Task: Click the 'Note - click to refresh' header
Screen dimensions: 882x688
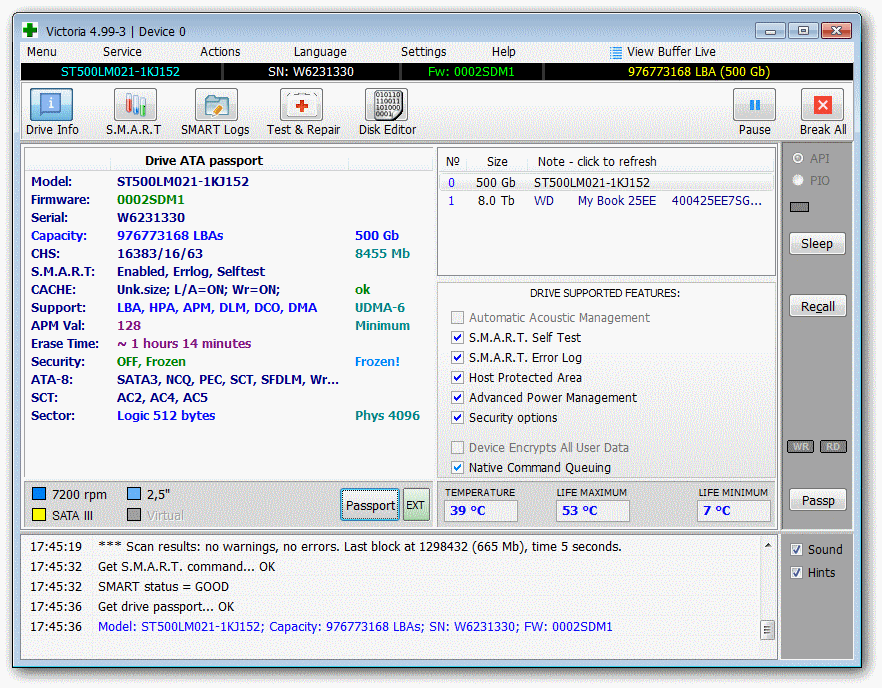Action: pos(597,161)
